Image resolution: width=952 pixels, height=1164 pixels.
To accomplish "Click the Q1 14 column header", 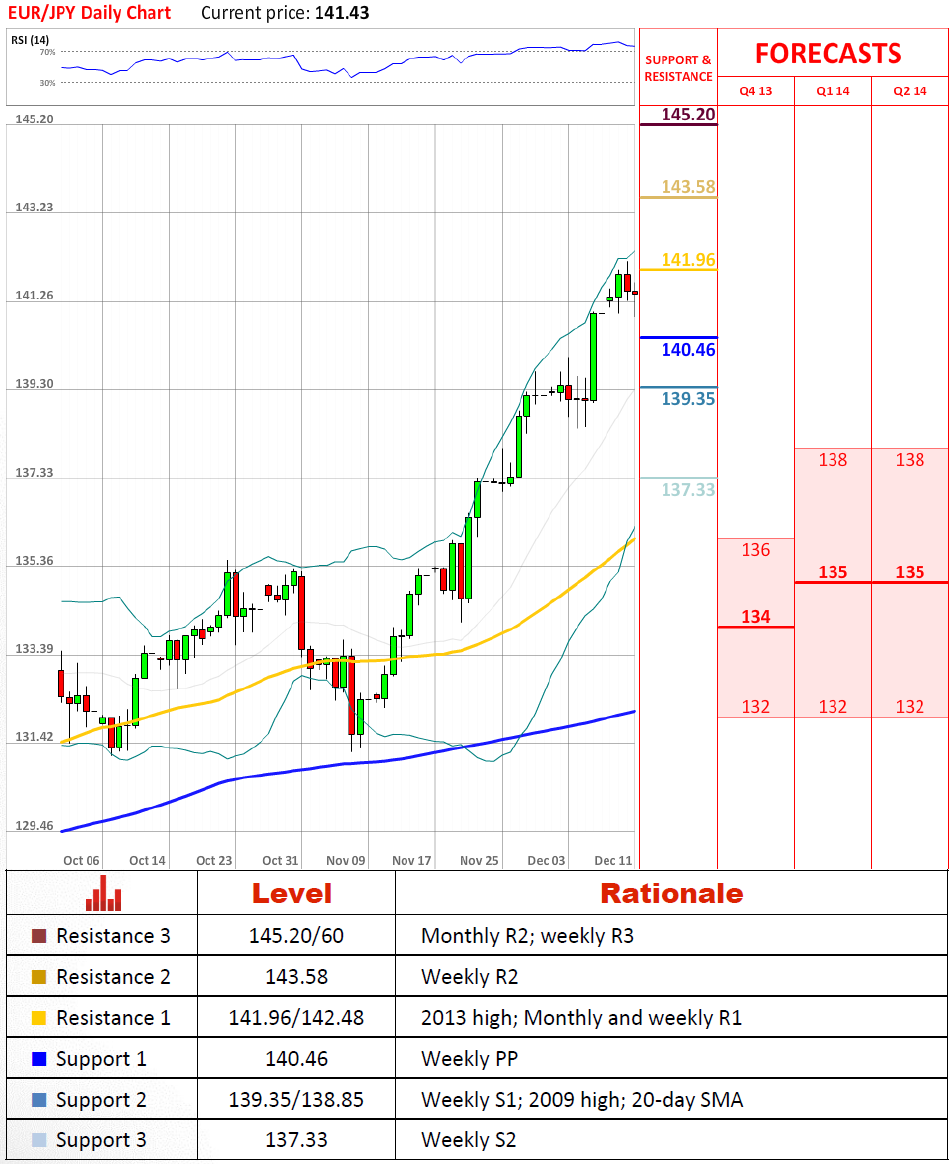I will click(832, 91).
